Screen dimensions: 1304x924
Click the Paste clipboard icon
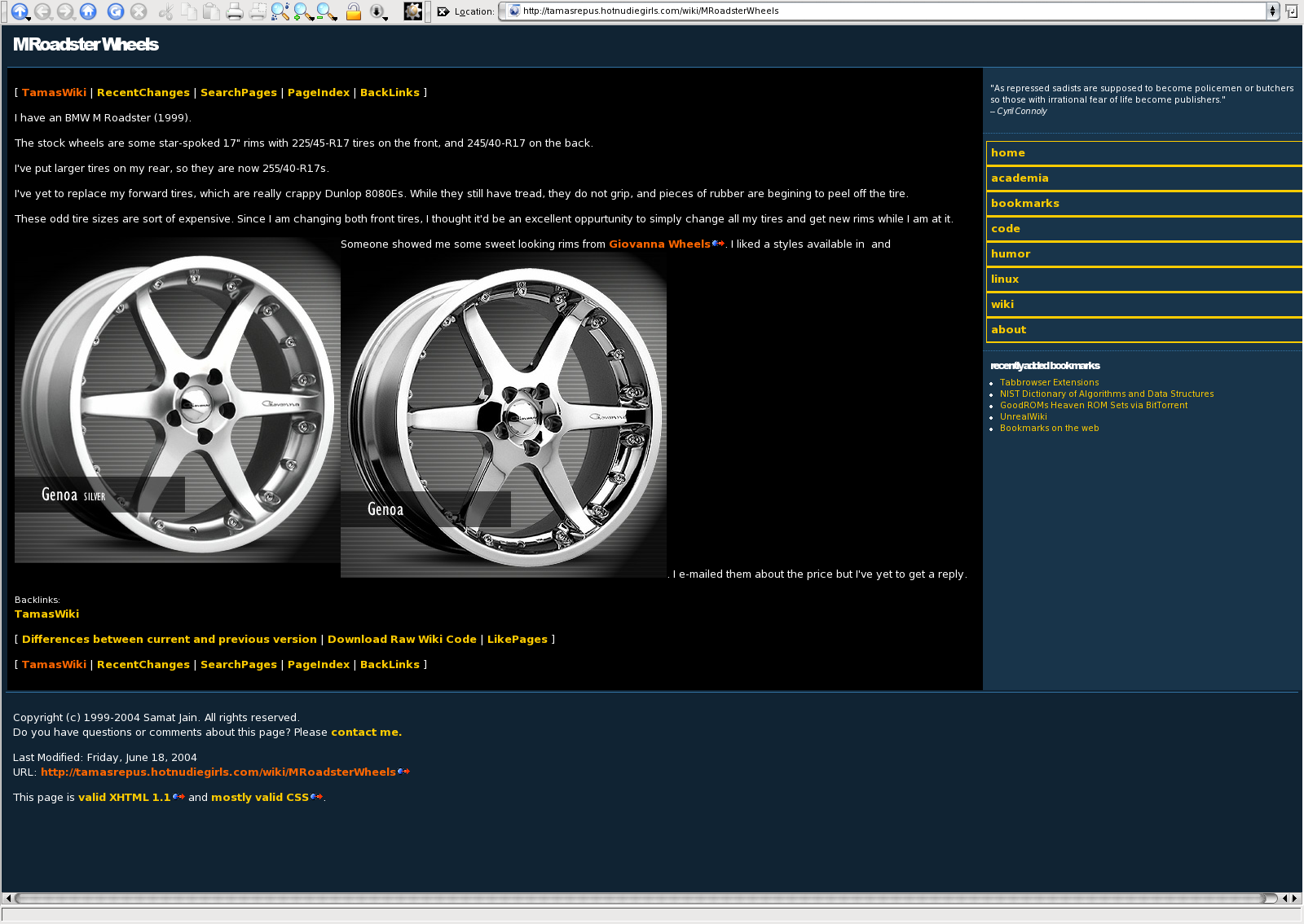tap(212, 11)
